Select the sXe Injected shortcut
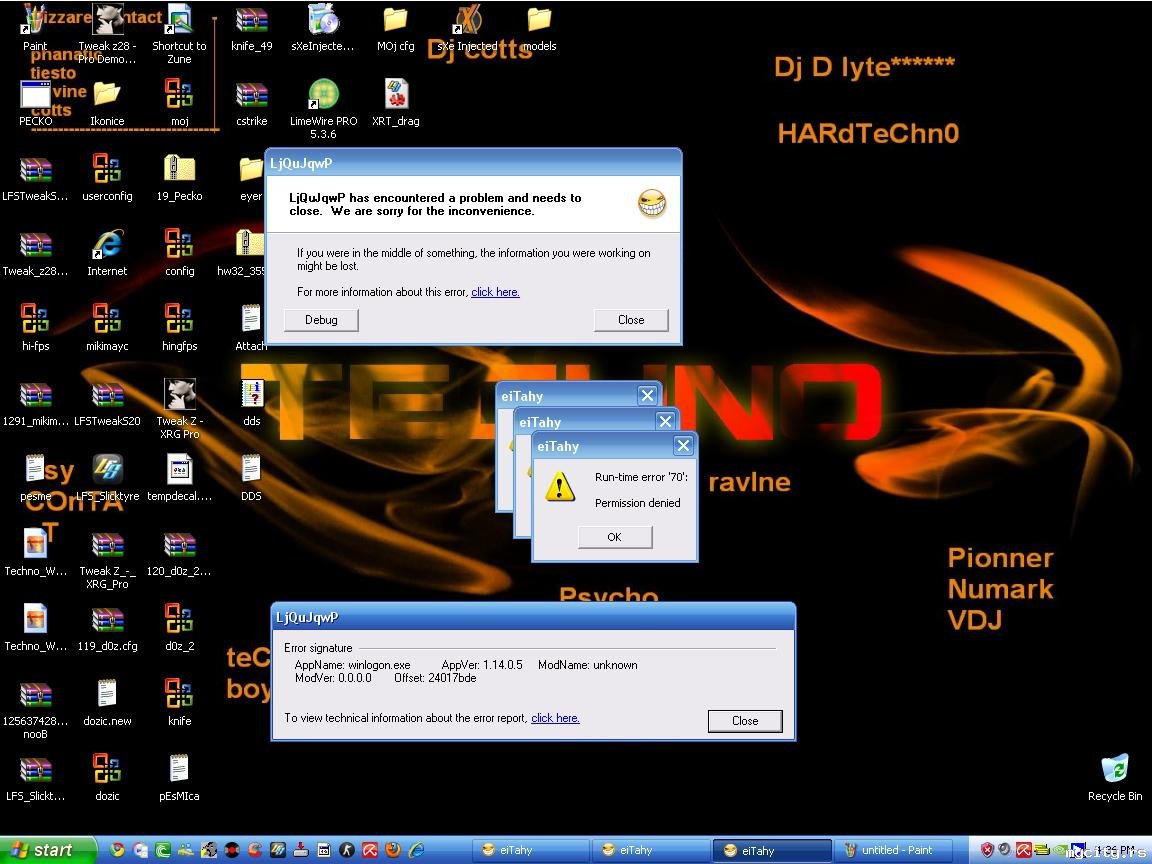Viewport: 1152px width, 864px height. click(467, 28)
